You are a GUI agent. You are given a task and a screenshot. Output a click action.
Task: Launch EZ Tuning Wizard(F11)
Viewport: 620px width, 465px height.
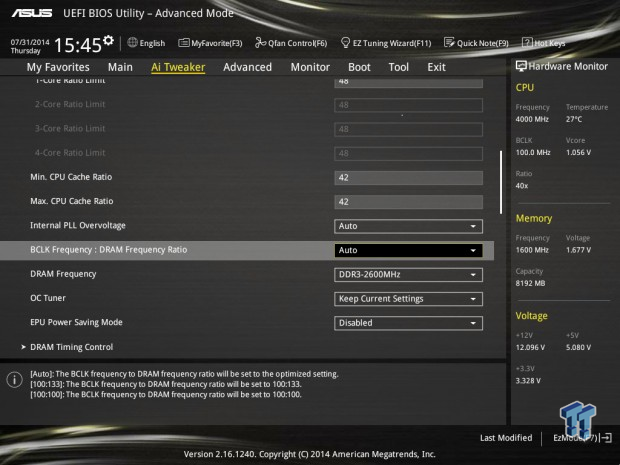point(386,43)
